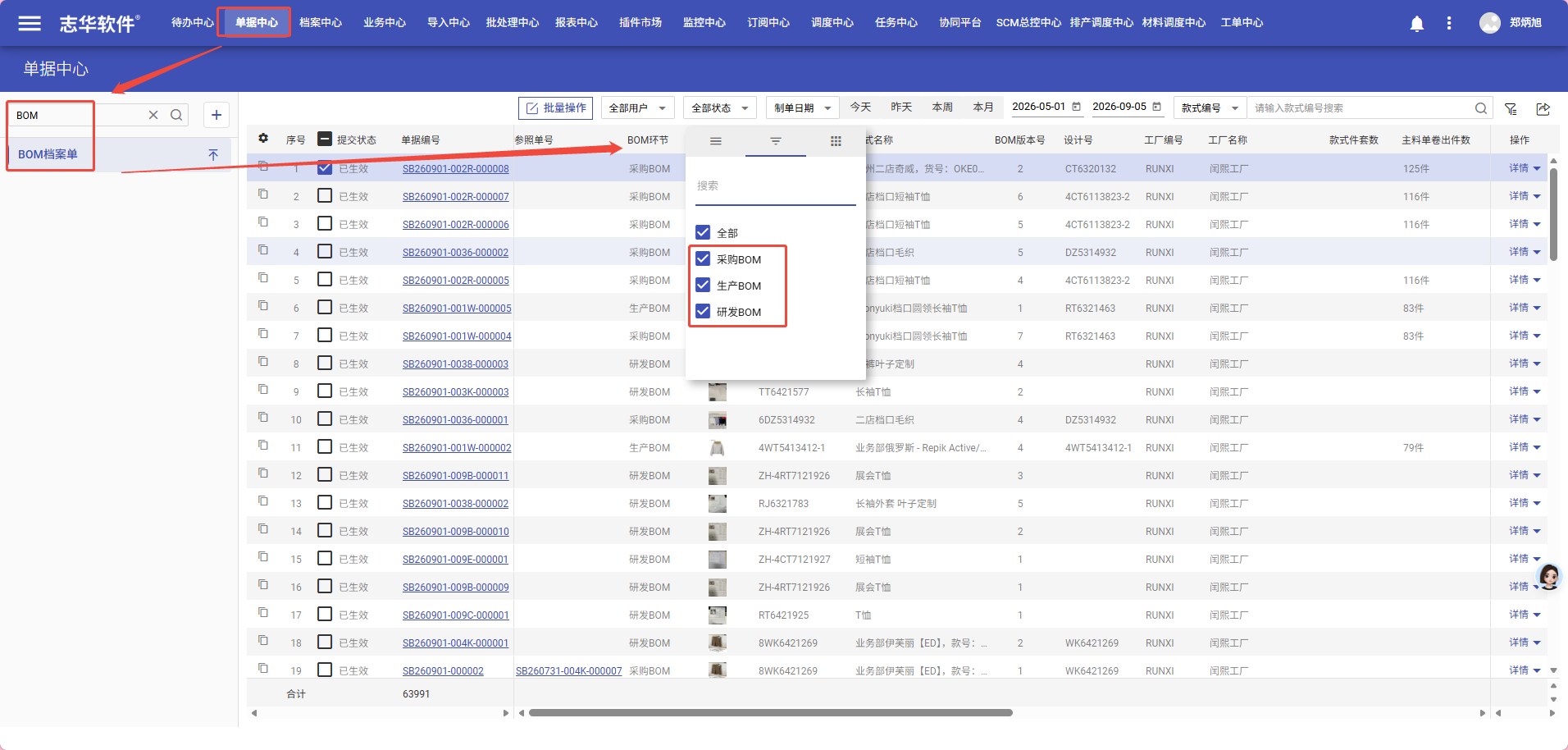This screenshot has height=750, width=1568.
Task: Open the 制单日期 dropdown
Action: tap(802, 108)
